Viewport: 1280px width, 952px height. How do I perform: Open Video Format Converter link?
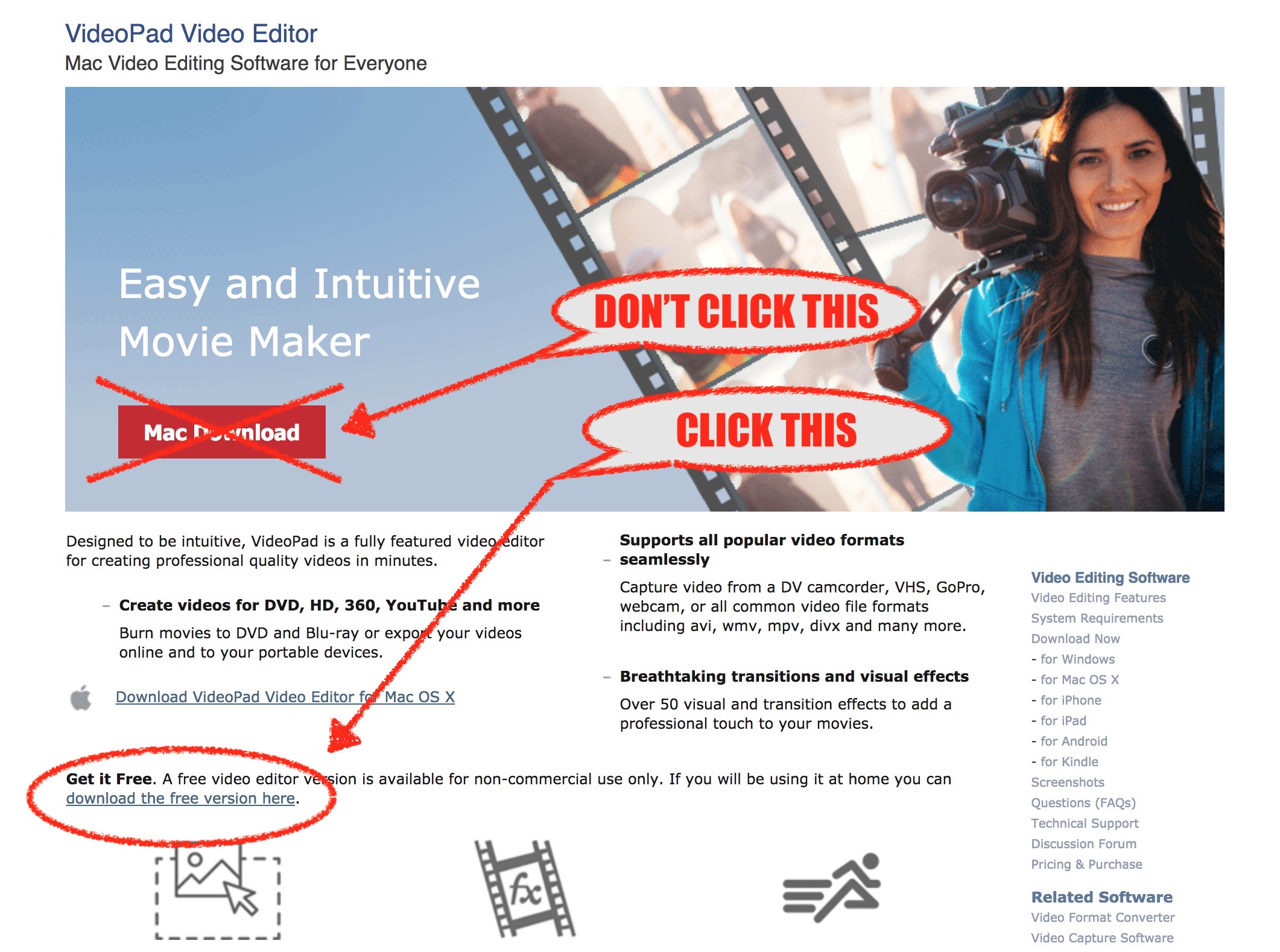1103,917
